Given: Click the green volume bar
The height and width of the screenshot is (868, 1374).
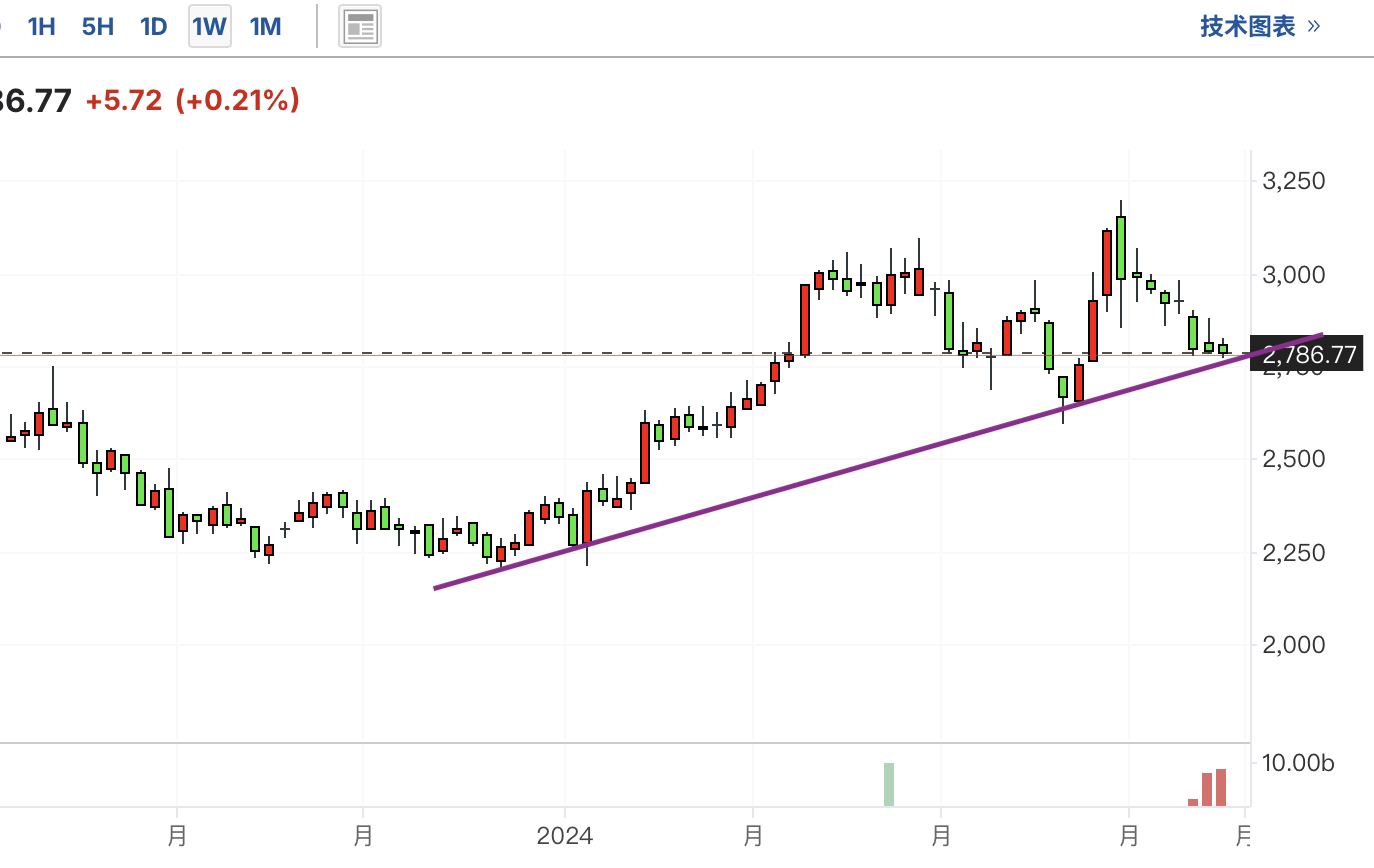Looking at the screenshot, I should pyautogui.click(x=889, y=784).
